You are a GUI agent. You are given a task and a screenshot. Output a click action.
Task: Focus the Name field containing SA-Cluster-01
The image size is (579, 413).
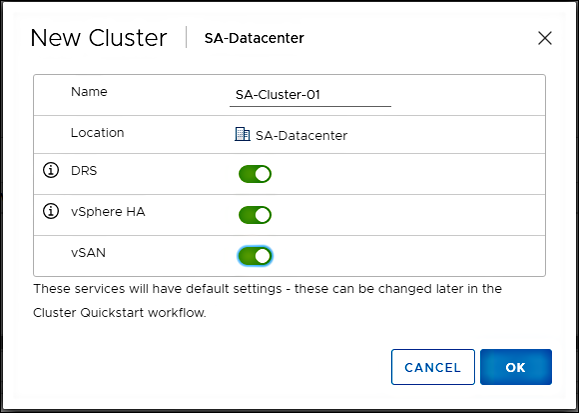[310, 95]
